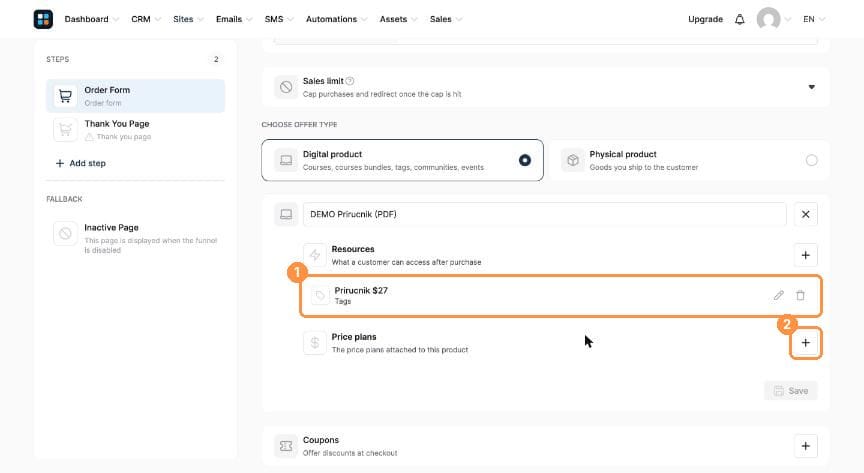864x473 pixels.
Task: Select the Thank You Page step
Action: 136,130
